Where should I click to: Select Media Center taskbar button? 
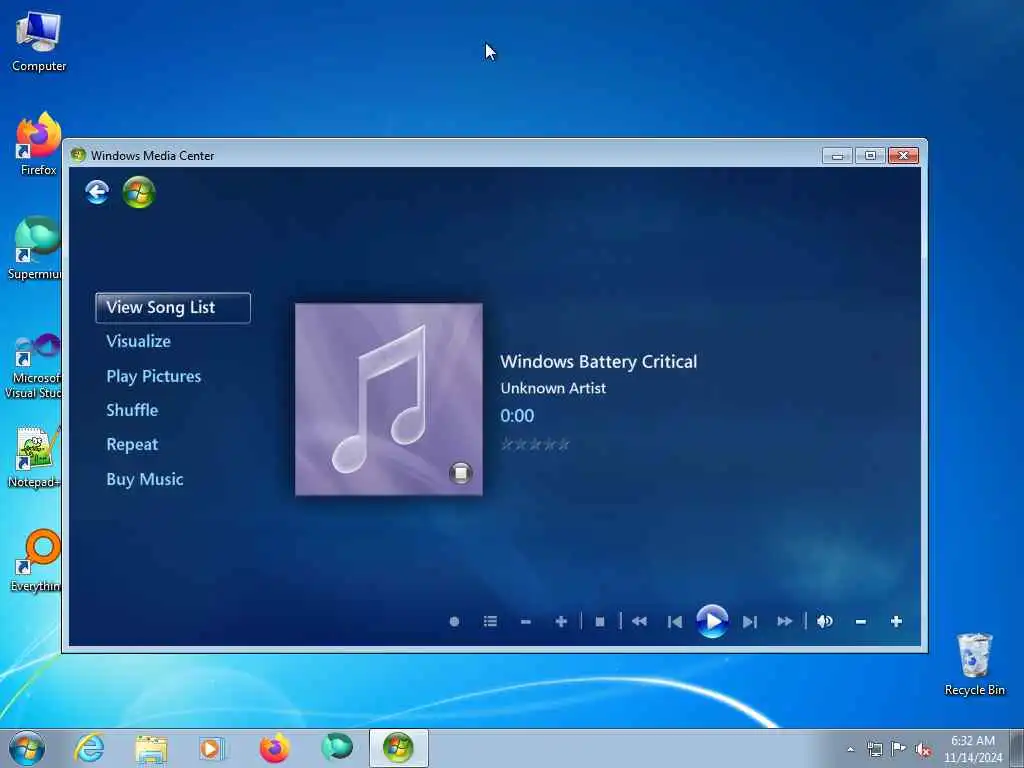398,748
